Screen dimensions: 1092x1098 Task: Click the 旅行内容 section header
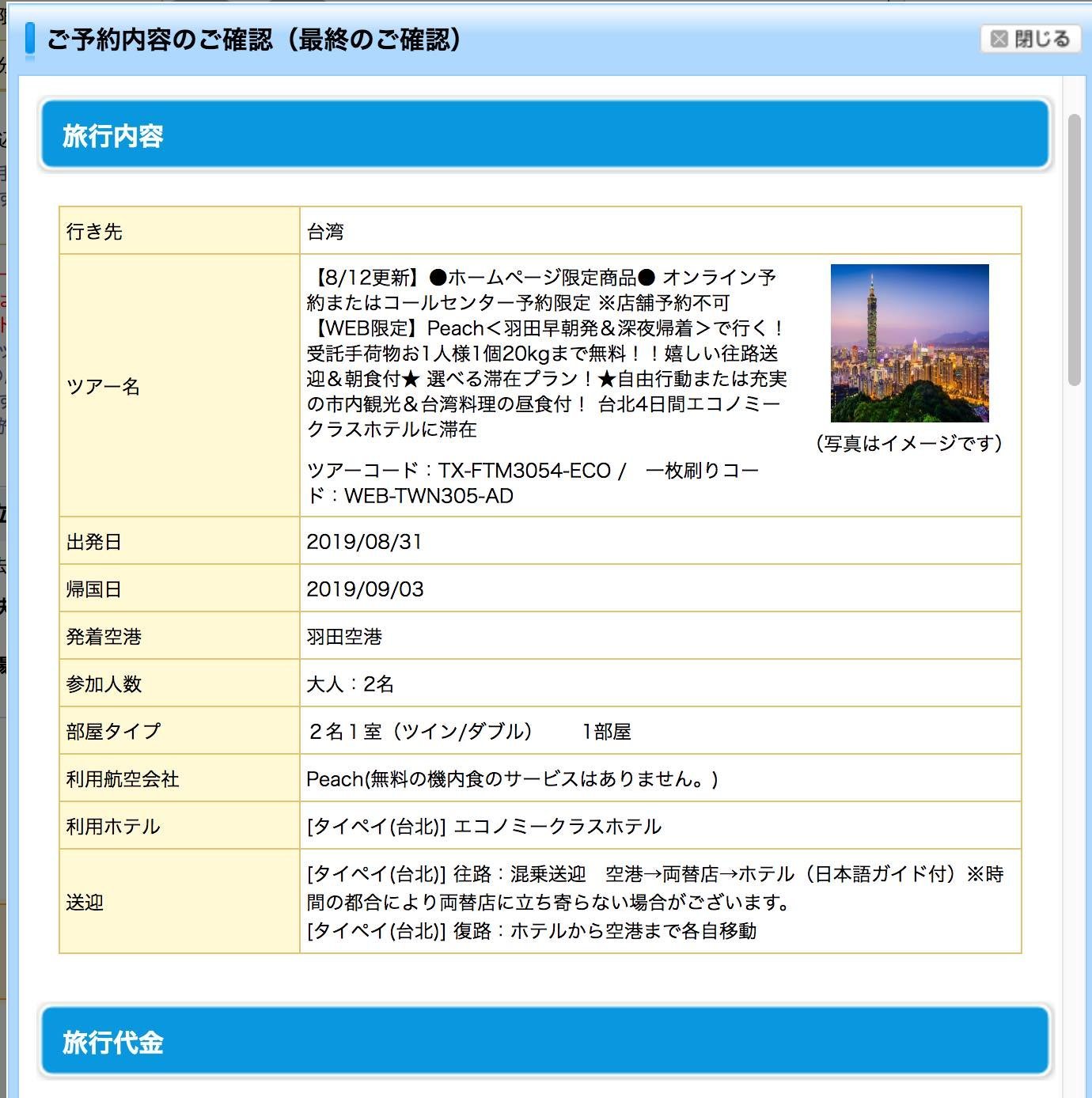click(x=545, y=135)
